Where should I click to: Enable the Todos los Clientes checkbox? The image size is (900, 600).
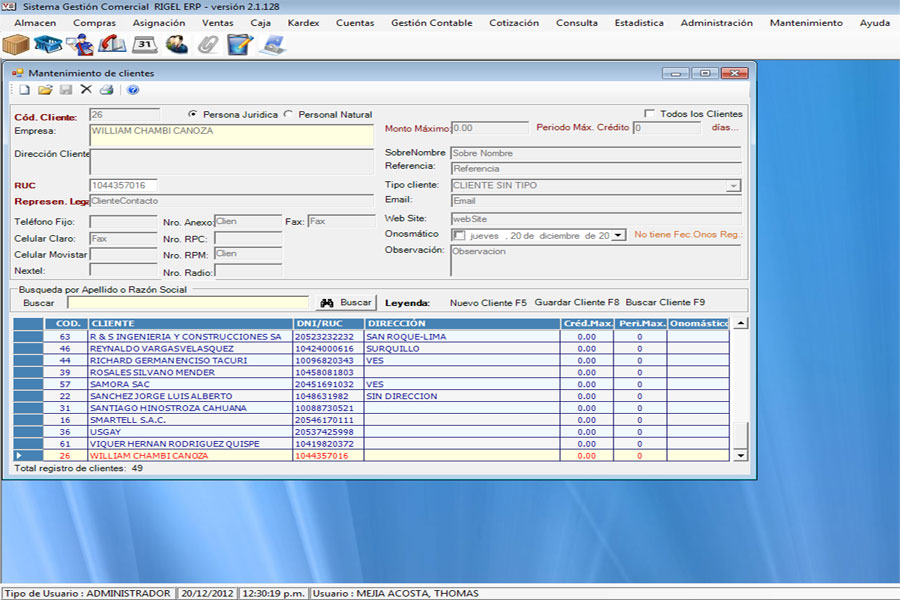tap(650, 114)
